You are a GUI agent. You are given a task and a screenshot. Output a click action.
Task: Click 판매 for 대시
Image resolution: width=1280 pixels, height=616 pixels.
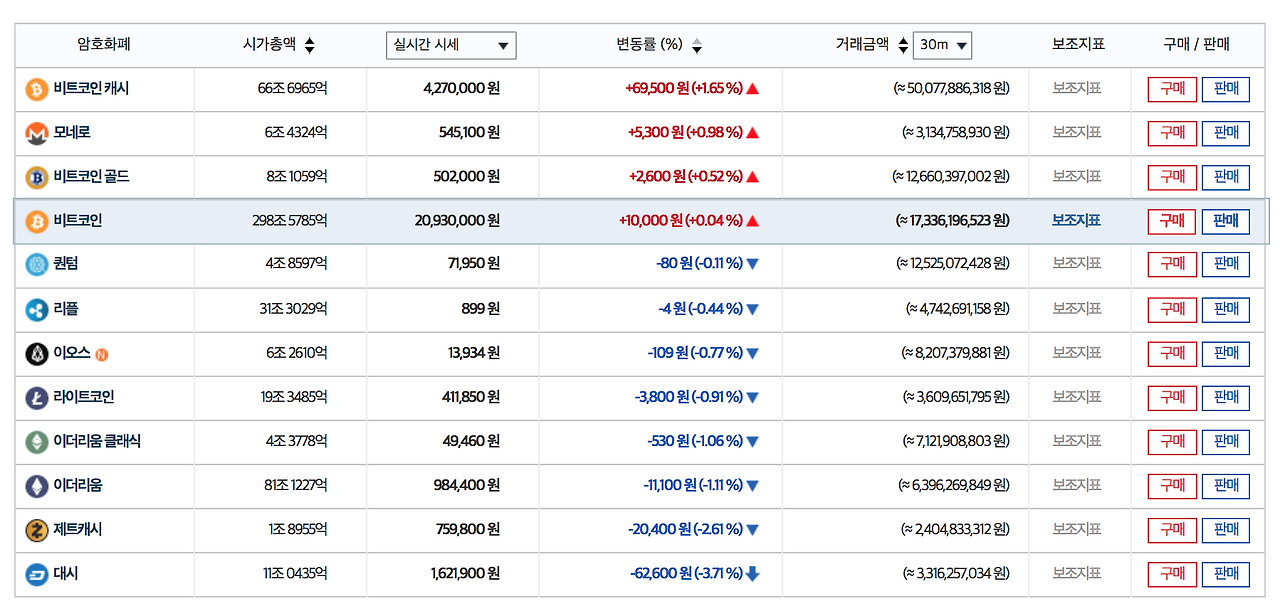(1226, 574)
